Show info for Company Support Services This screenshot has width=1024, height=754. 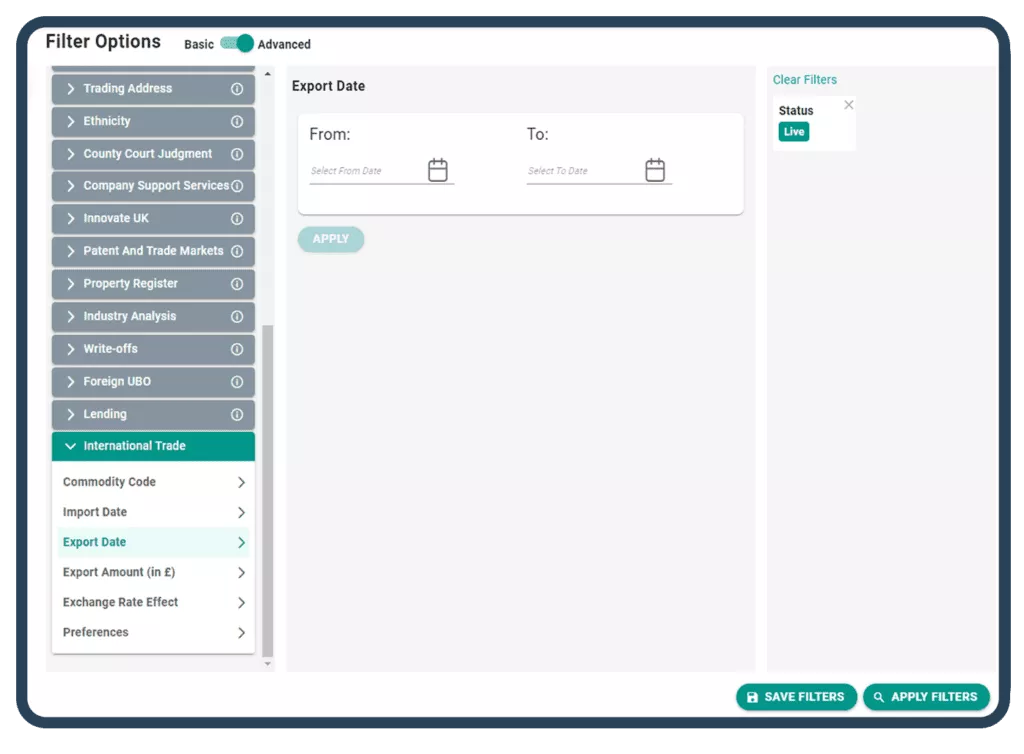pos(237,186)
